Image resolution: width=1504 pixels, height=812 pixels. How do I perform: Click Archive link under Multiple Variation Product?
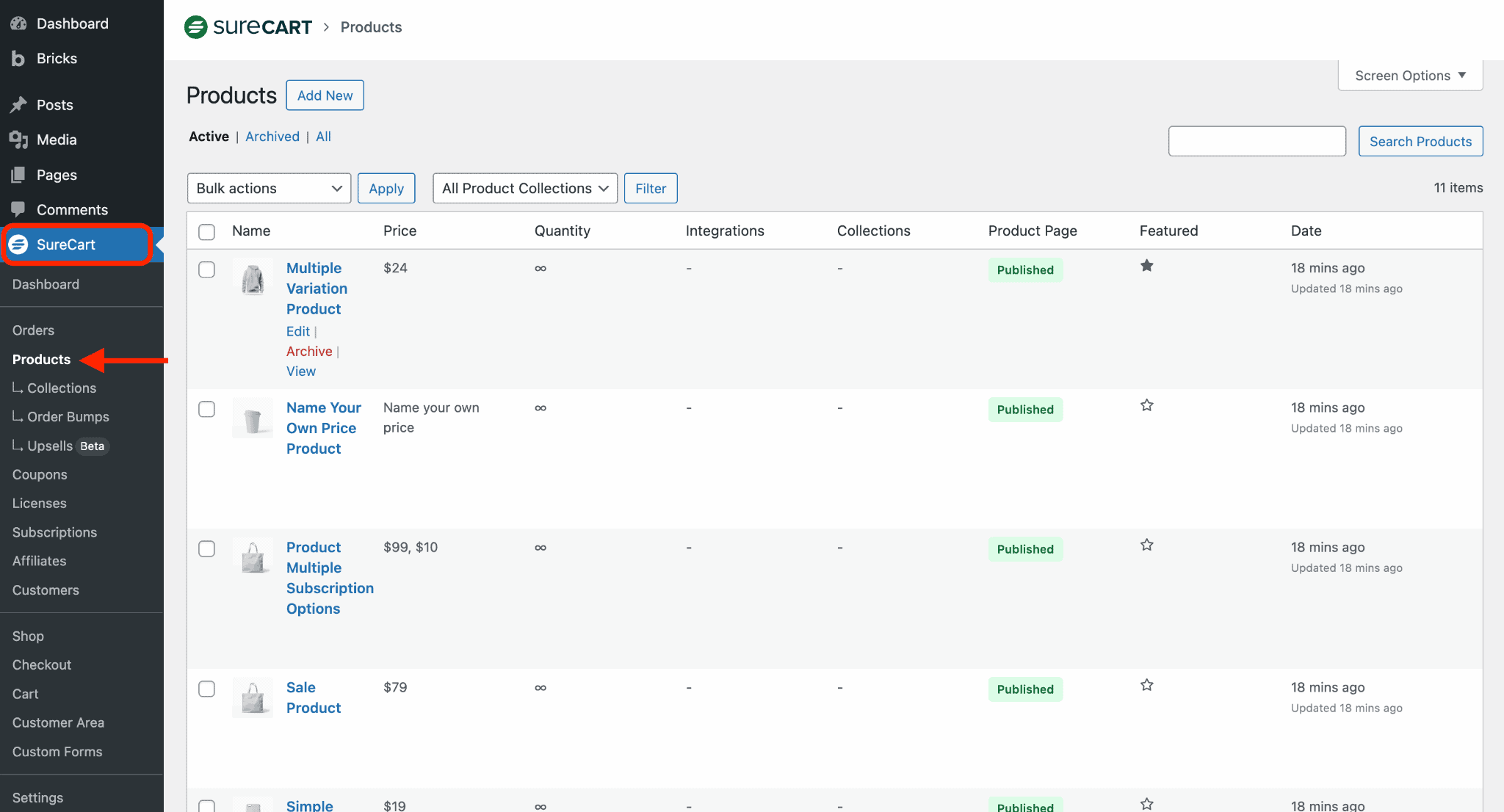309,352
